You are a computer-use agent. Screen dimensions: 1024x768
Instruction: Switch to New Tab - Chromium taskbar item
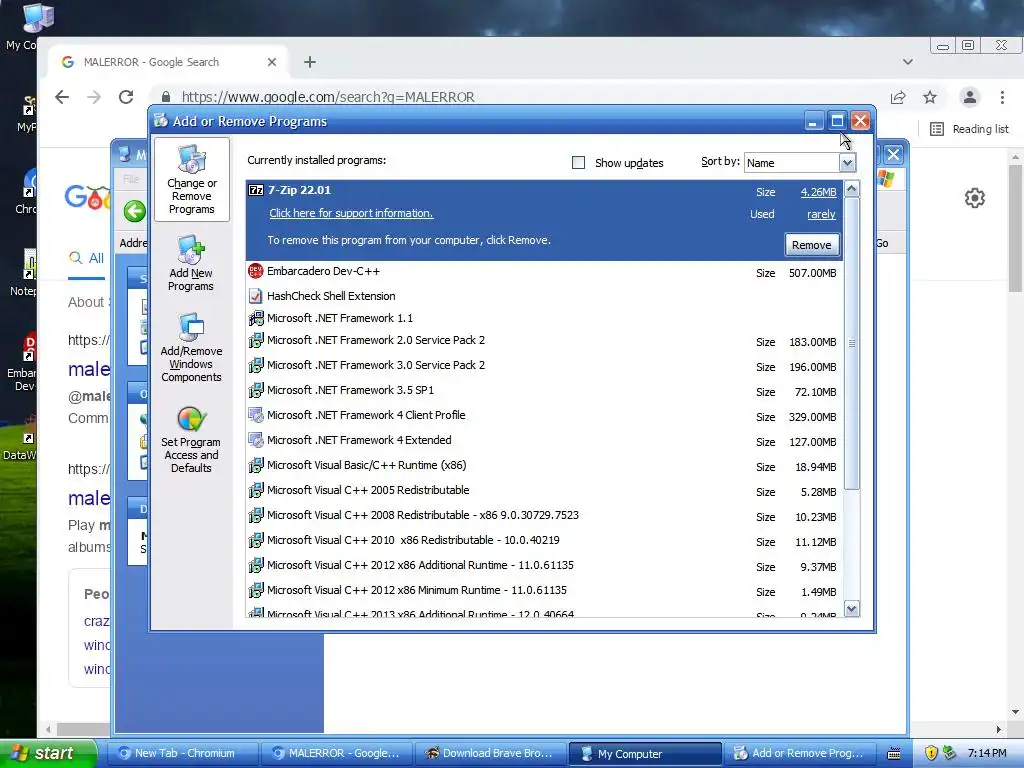tap(182, 754)
